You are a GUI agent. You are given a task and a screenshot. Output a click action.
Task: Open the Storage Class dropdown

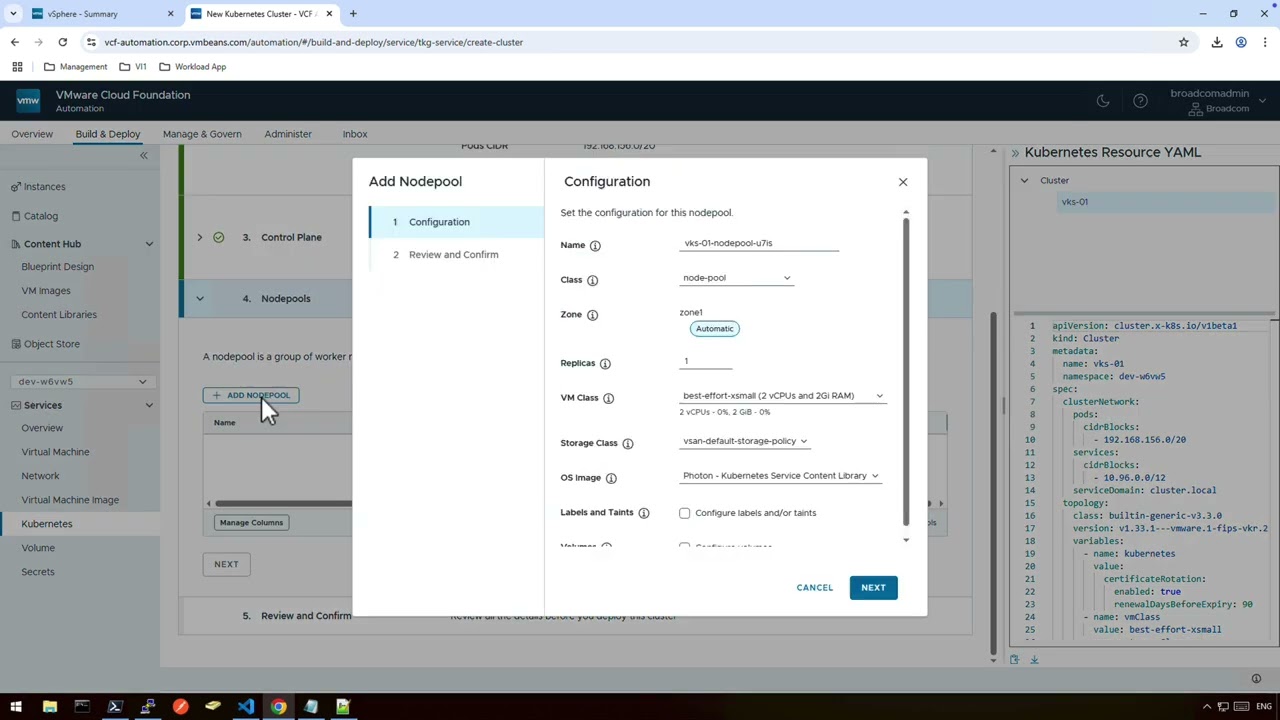745,441
